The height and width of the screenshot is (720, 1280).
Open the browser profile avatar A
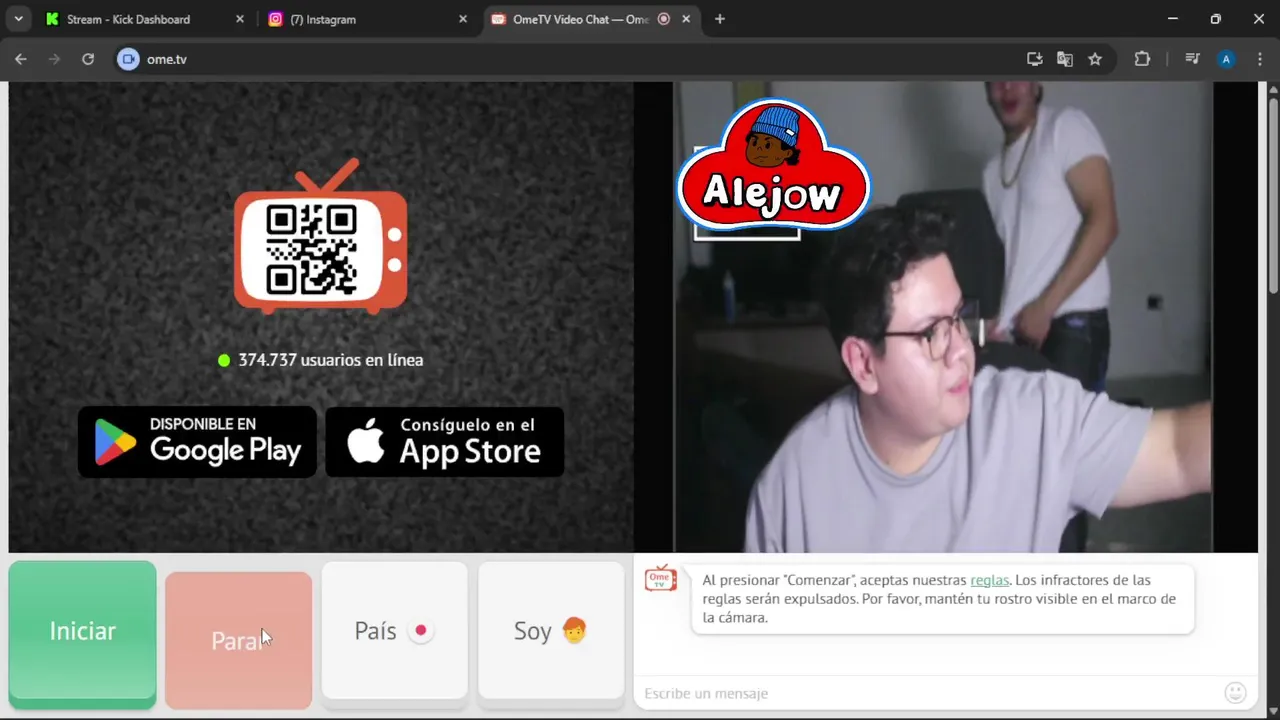(1226, 59)
